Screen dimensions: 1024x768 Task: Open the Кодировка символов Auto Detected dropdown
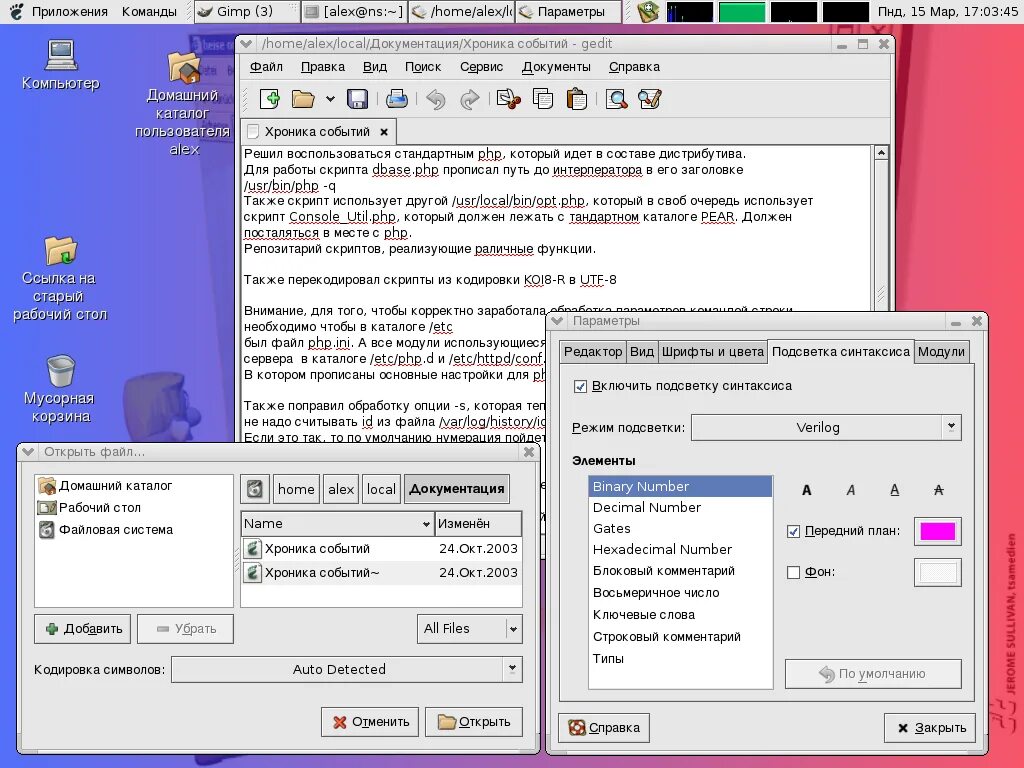[x=347, y=669]
